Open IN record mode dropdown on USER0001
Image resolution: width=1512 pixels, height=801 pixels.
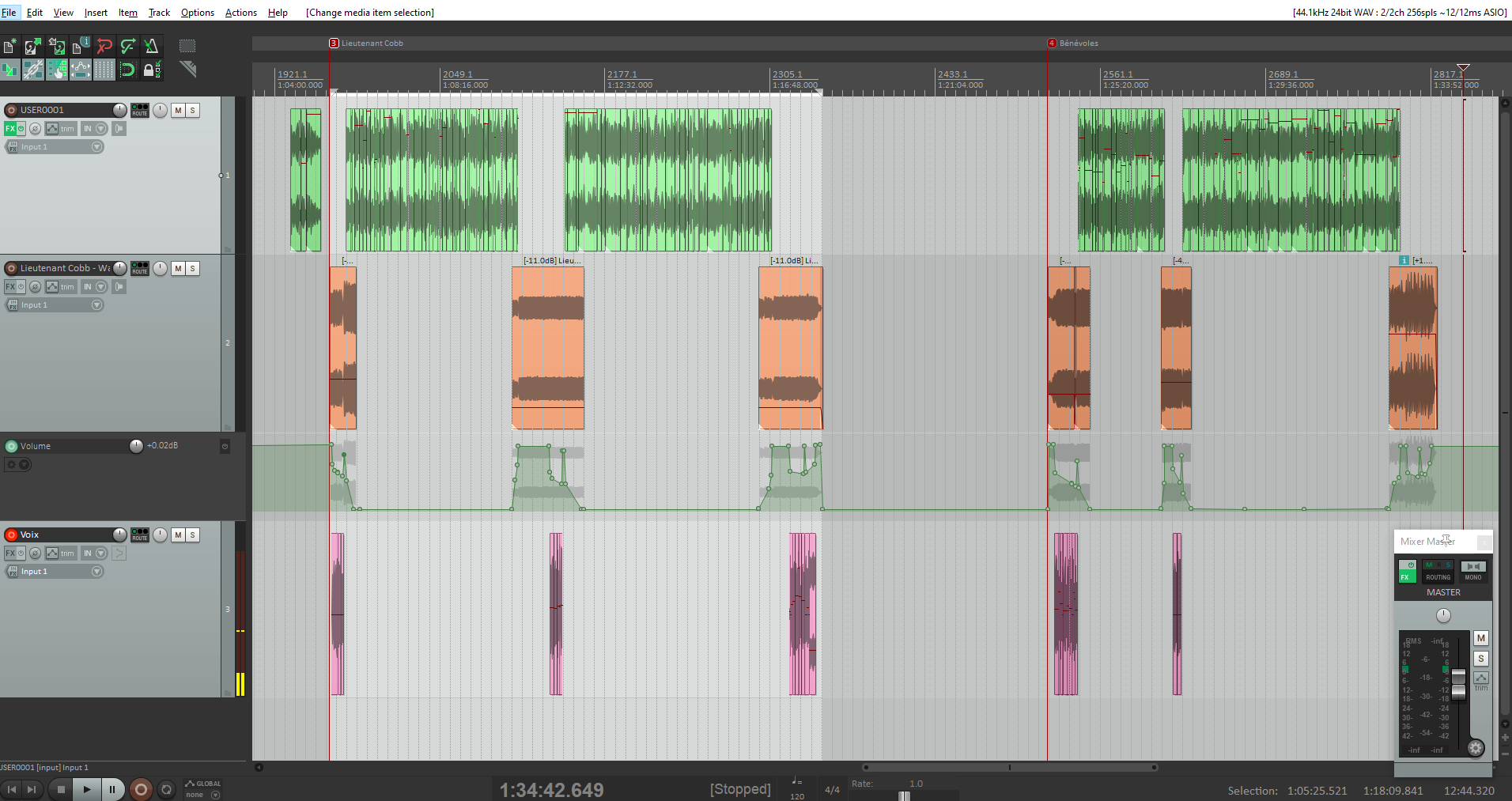pyautogui.click(x=94, y=128)
